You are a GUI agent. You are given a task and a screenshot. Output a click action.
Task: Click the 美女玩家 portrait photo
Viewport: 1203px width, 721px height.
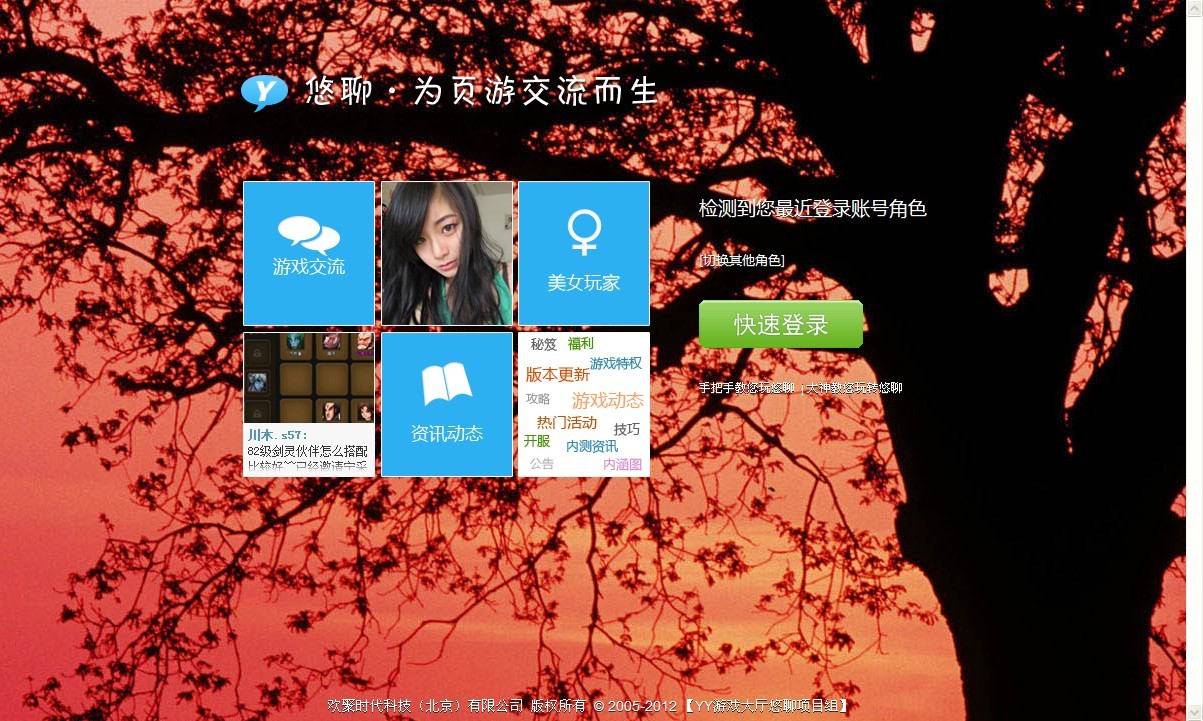click(x=446, y=252)
